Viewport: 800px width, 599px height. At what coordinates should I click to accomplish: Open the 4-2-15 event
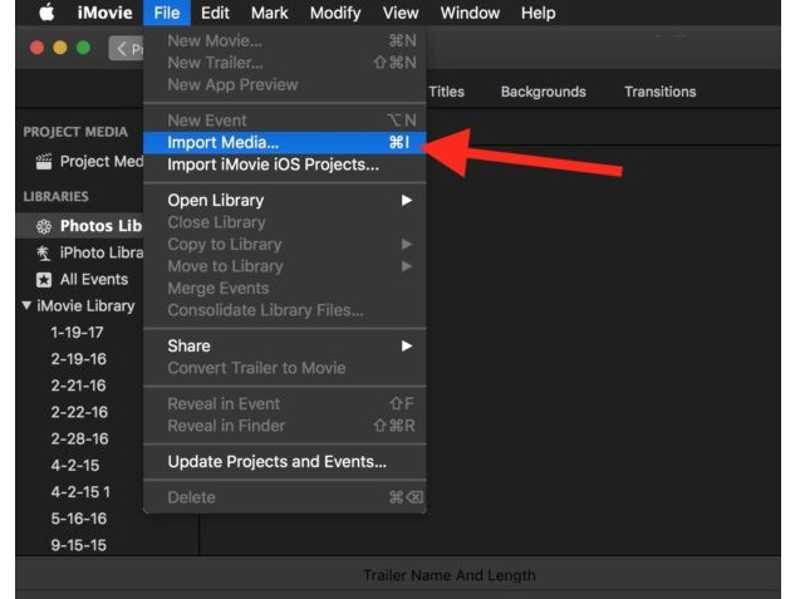(75, 465)
